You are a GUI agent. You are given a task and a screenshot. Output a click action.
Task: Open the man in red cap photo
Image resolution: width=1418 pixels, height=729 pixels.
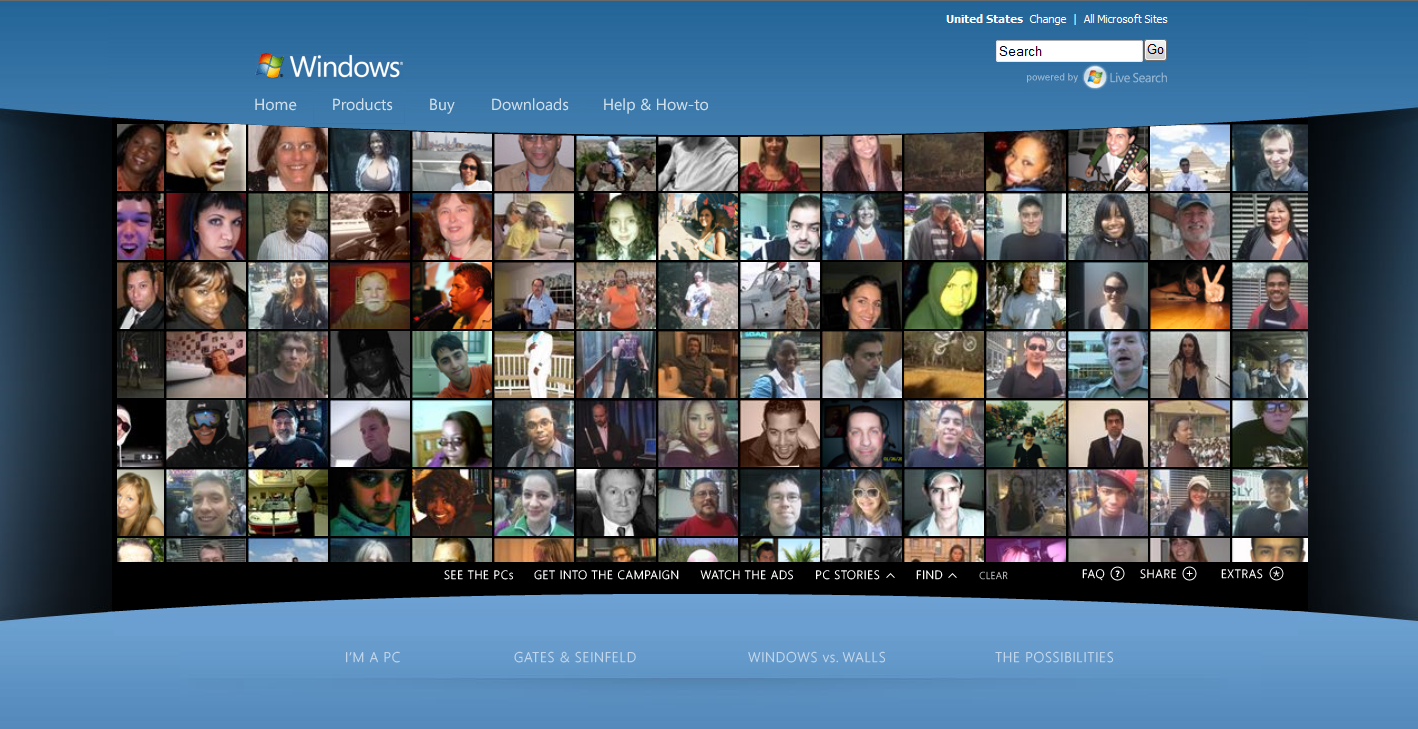point(1108,503)
